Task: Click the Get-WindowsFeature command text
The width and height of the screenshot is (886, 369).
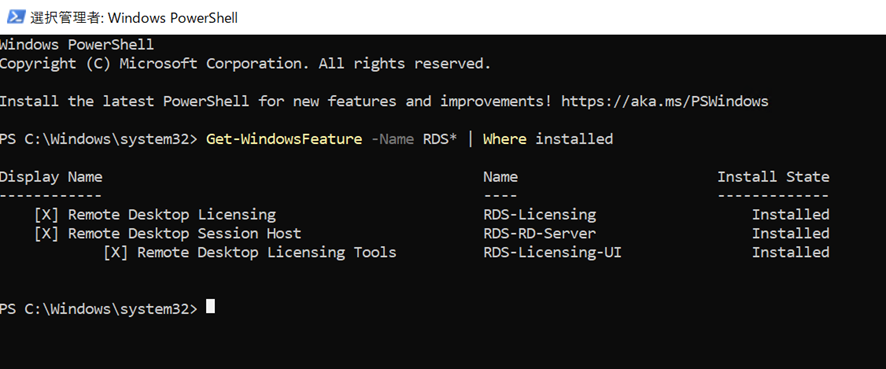Action: pos(284,139)
